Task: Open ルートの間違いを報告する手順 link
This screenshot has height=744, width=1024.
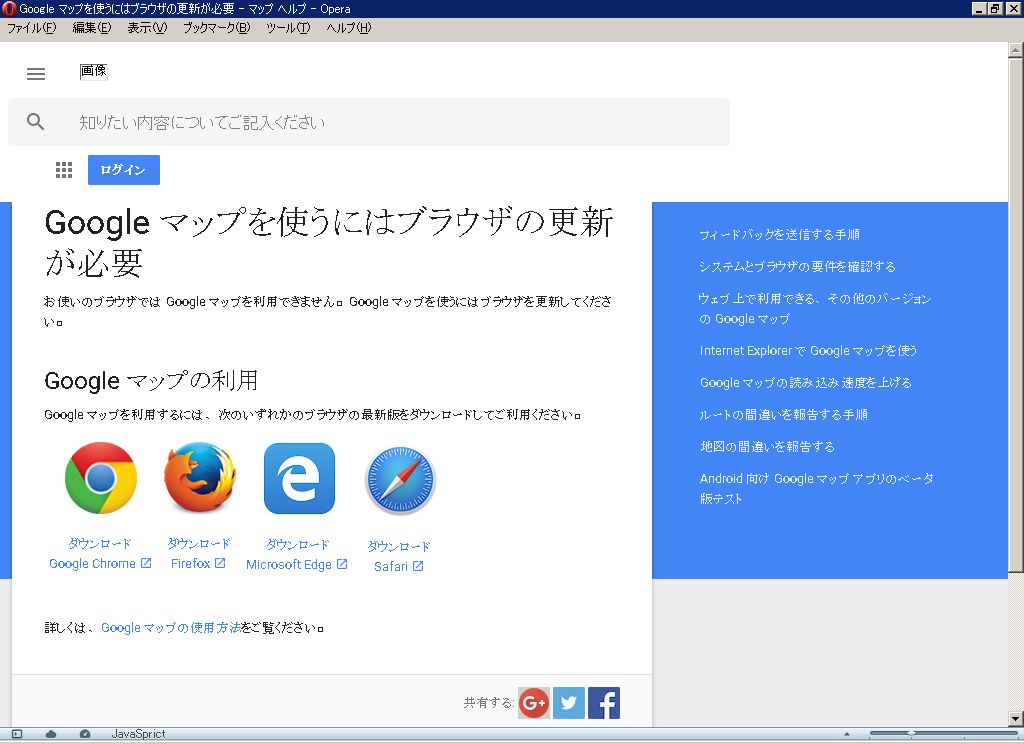Action: pos(783,415)
